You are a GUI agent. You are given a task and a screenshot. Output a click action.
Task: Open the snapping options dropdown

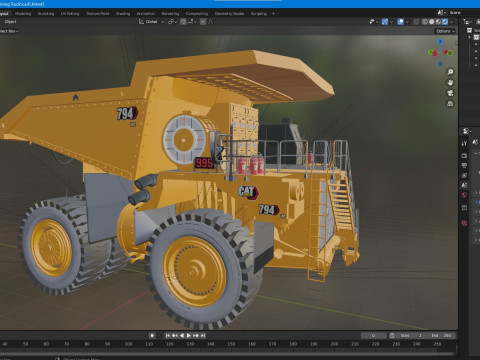[x=192, y=22]
